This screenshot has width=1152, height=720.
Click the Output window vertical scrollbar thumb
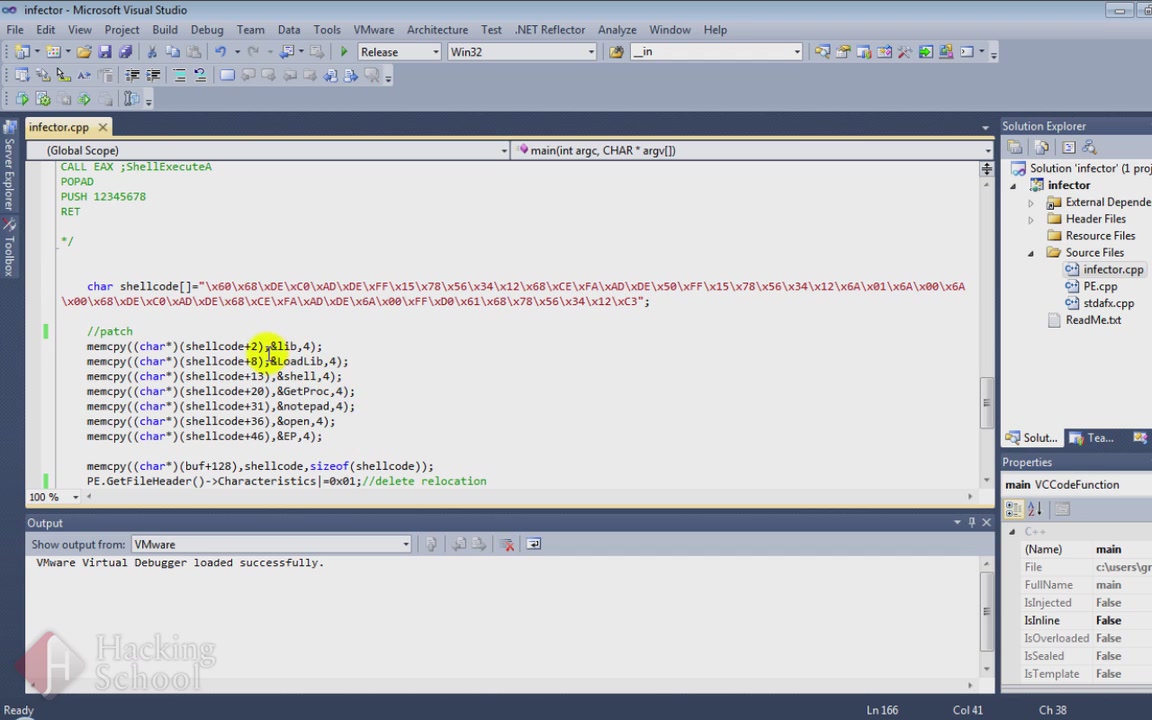pyautogui.click(x=987, y=611)
